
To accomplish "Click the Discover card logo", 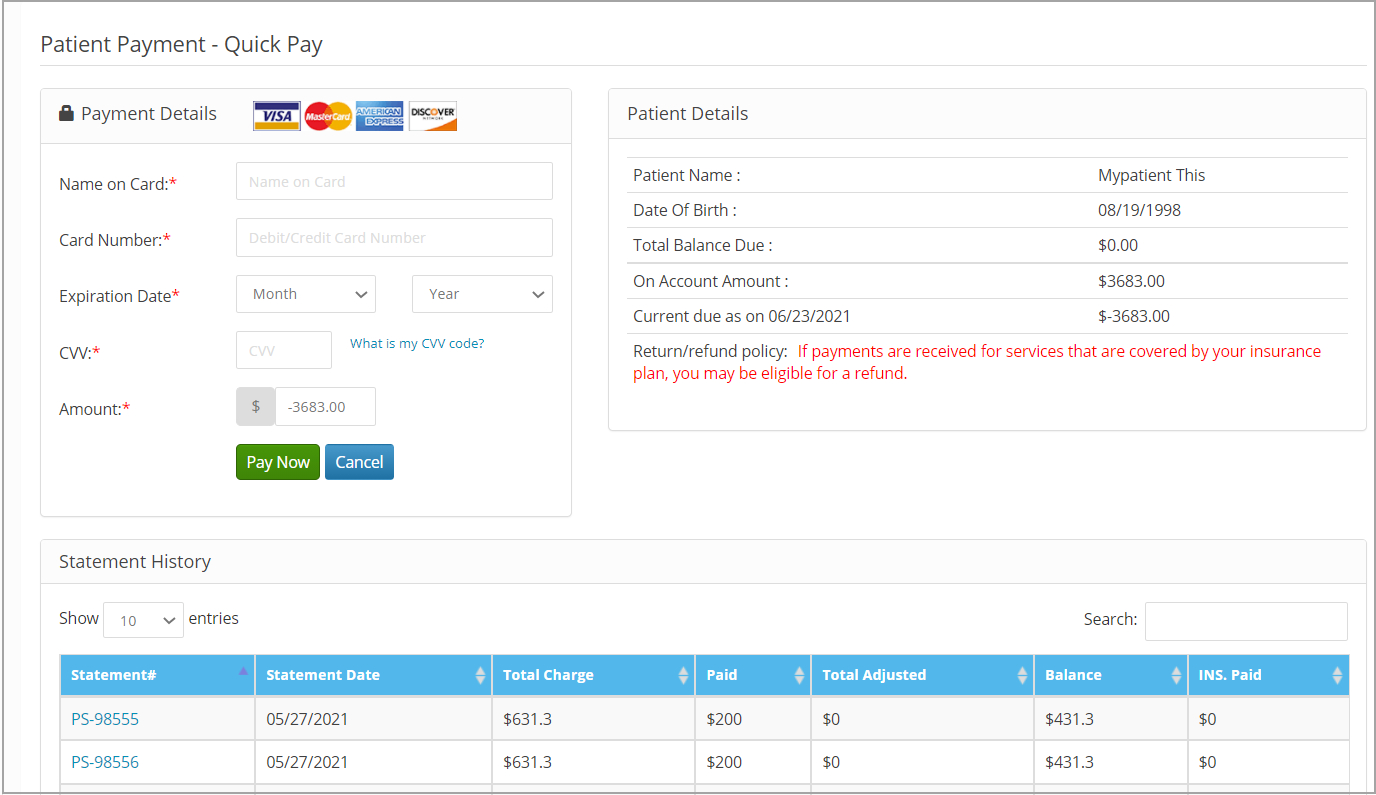I will pyautogui.click(x=433, y=116).
